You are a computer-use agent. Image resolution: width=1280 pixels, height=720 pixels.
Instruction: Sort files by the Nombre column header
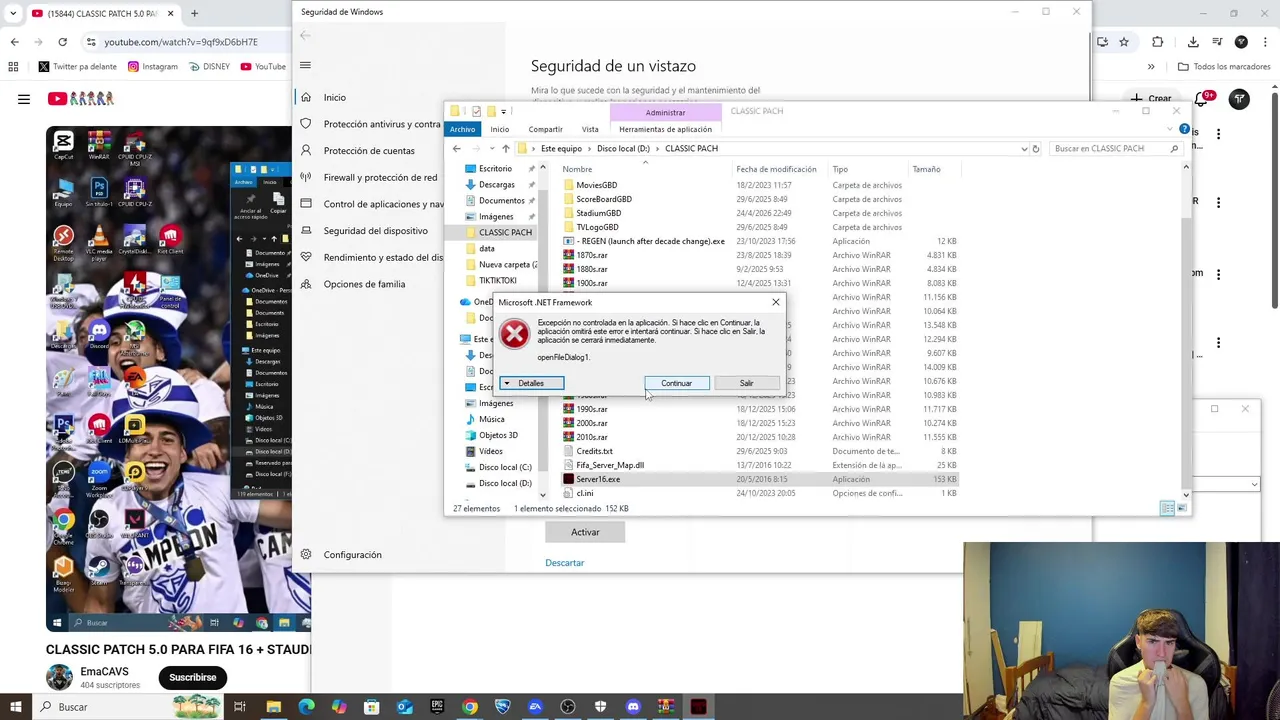(x=577, y=169)
